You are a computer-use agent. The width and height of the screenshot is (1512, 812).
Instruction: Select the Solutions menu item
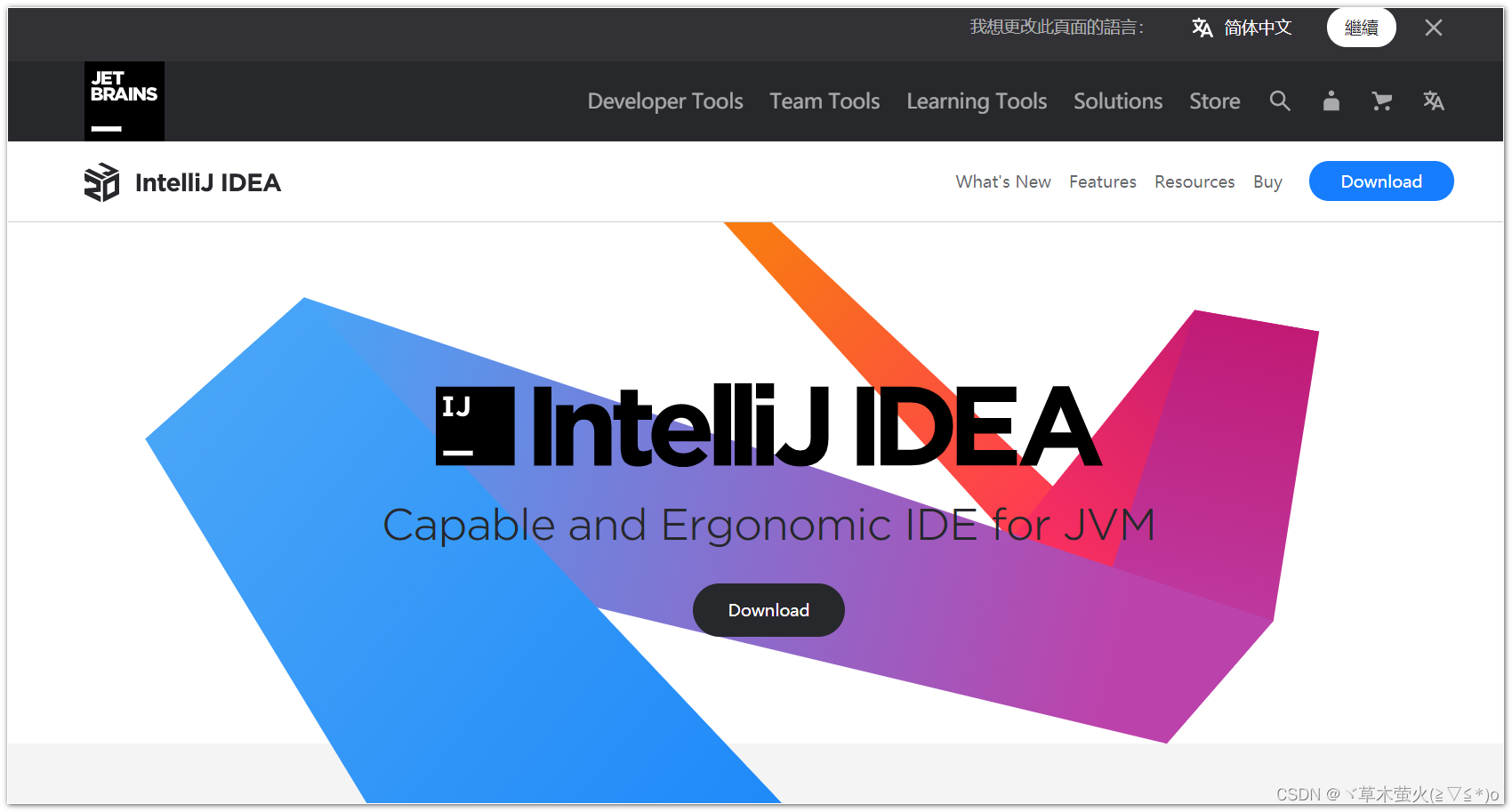[x=1117, y=100]
